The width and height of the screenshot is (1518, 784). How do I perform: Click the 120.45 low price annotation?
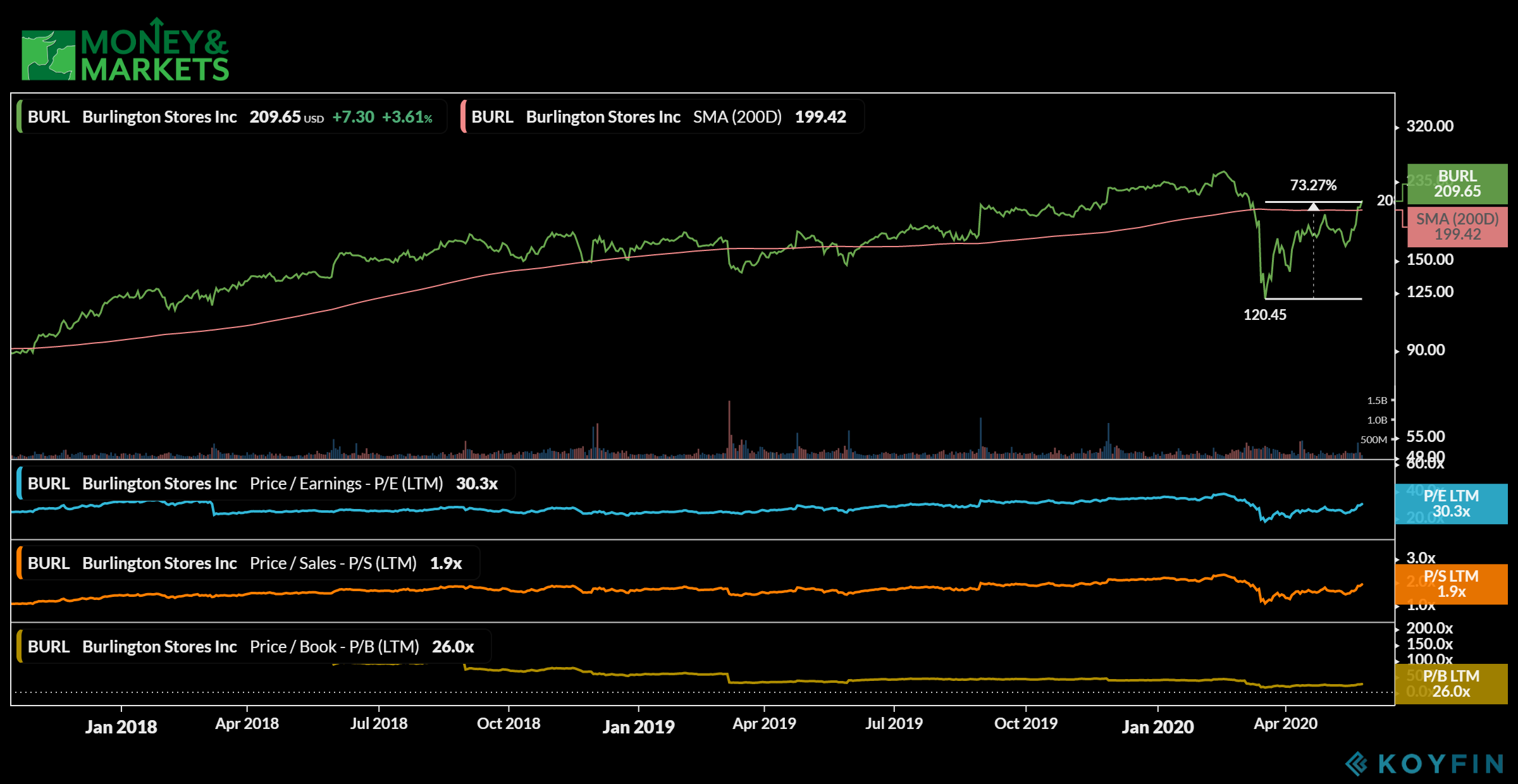click(x=1265, y=315)
